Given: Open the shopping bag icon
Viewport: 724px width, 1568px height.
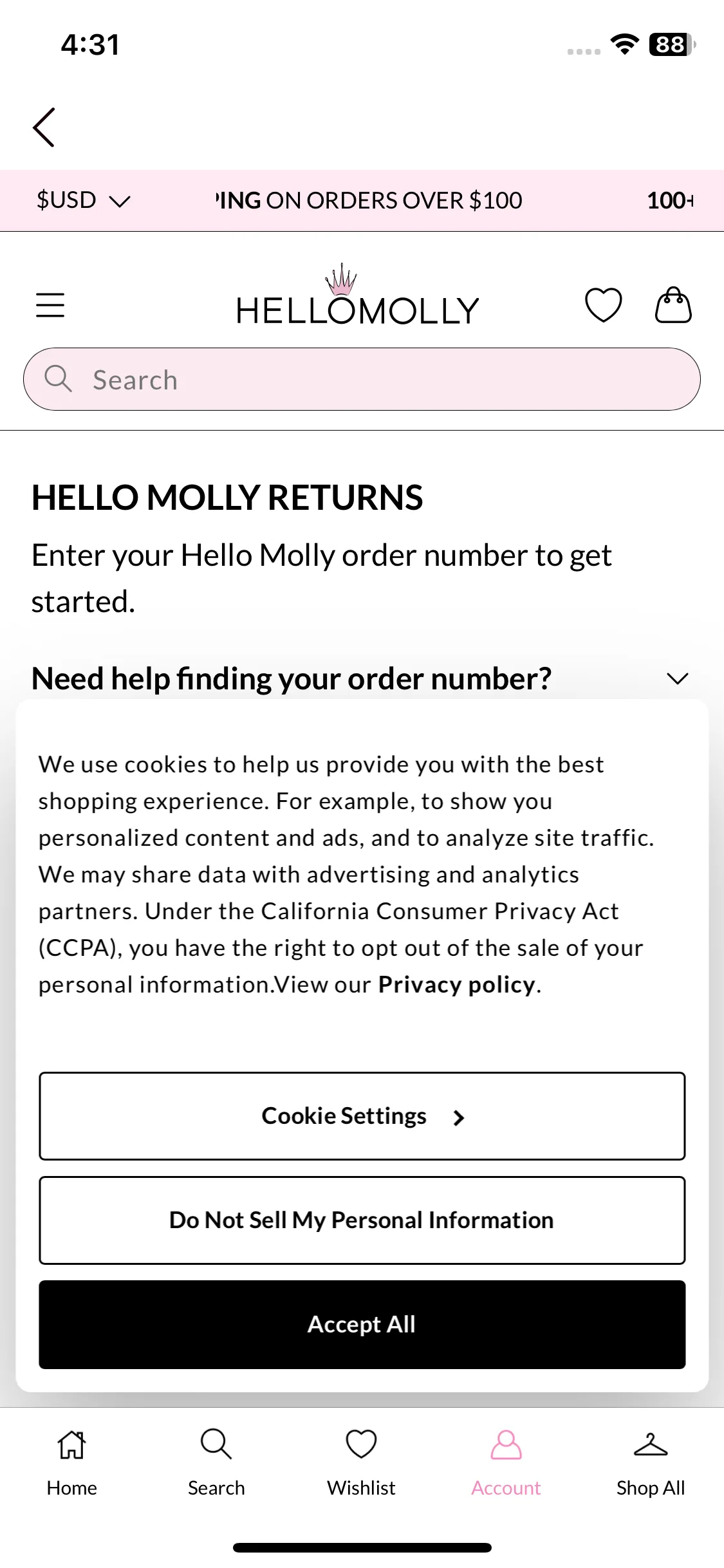Looking at the screenshot, I should tap(673, 304).
